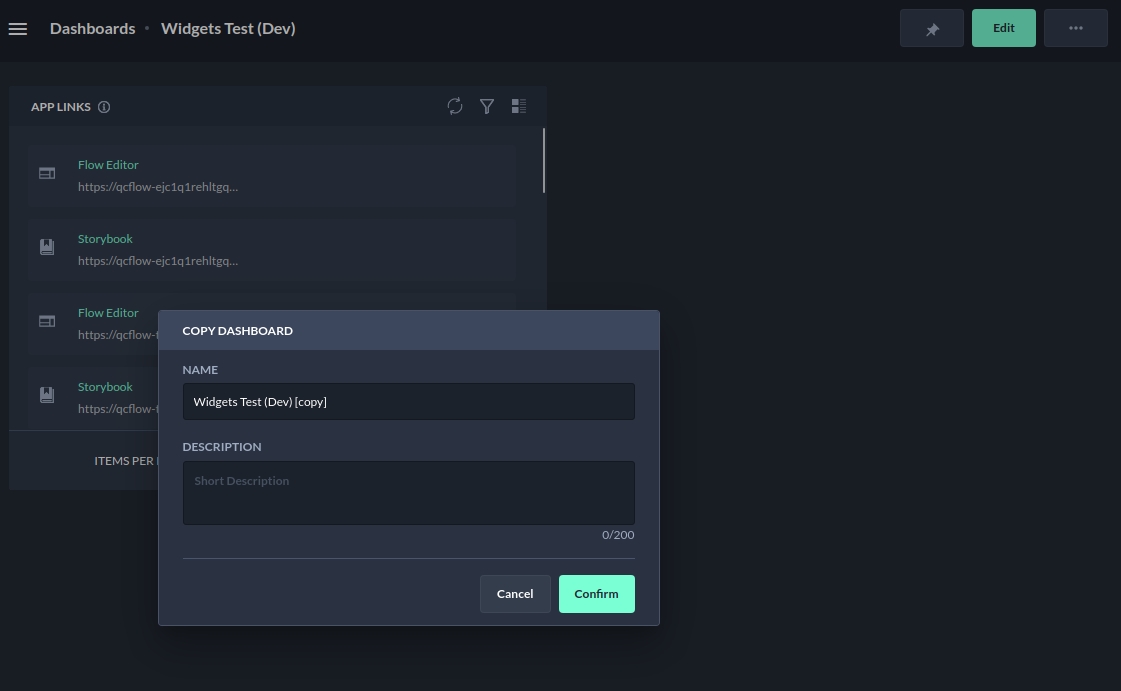Confirm copying the dashboard

596,594
